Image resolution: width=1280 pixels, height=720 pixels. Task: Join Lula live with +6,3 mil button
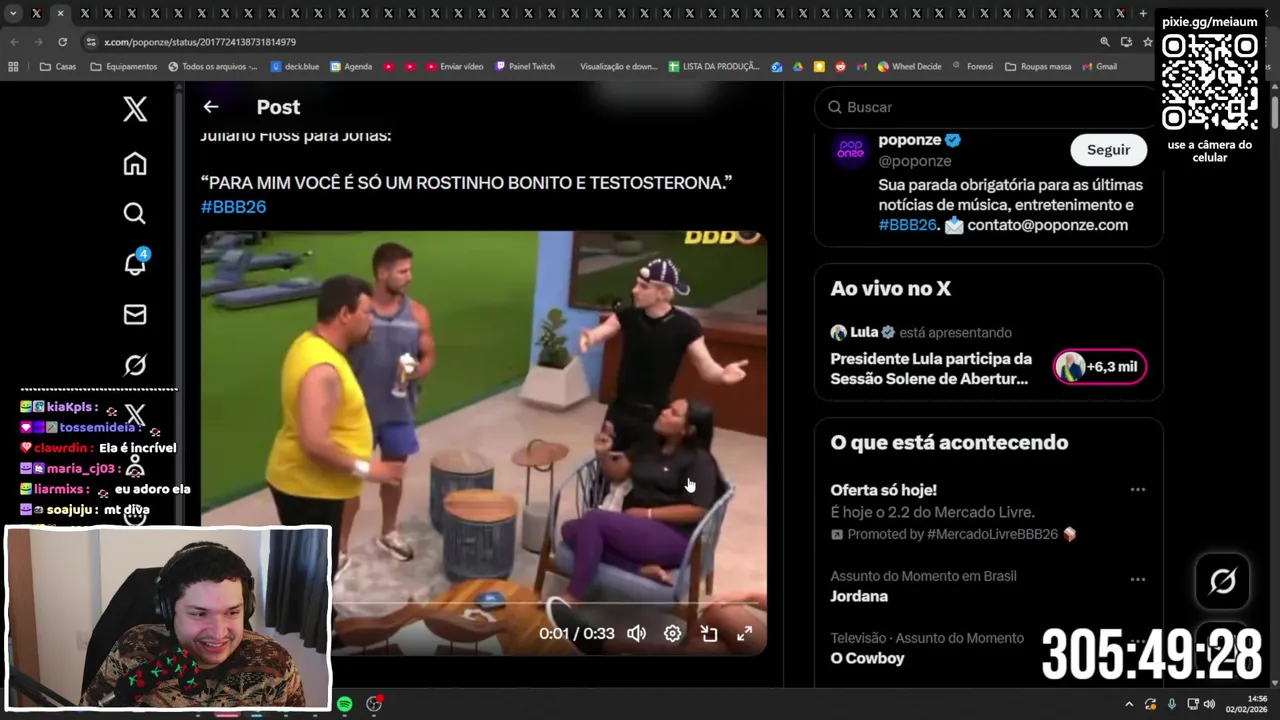[x=1100, y=367]
